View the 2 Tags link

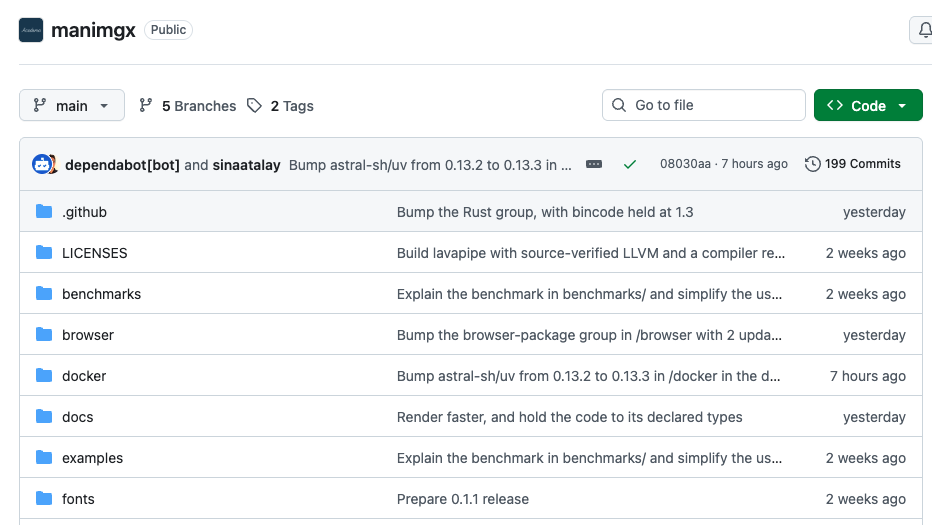[x=281, y=106]
